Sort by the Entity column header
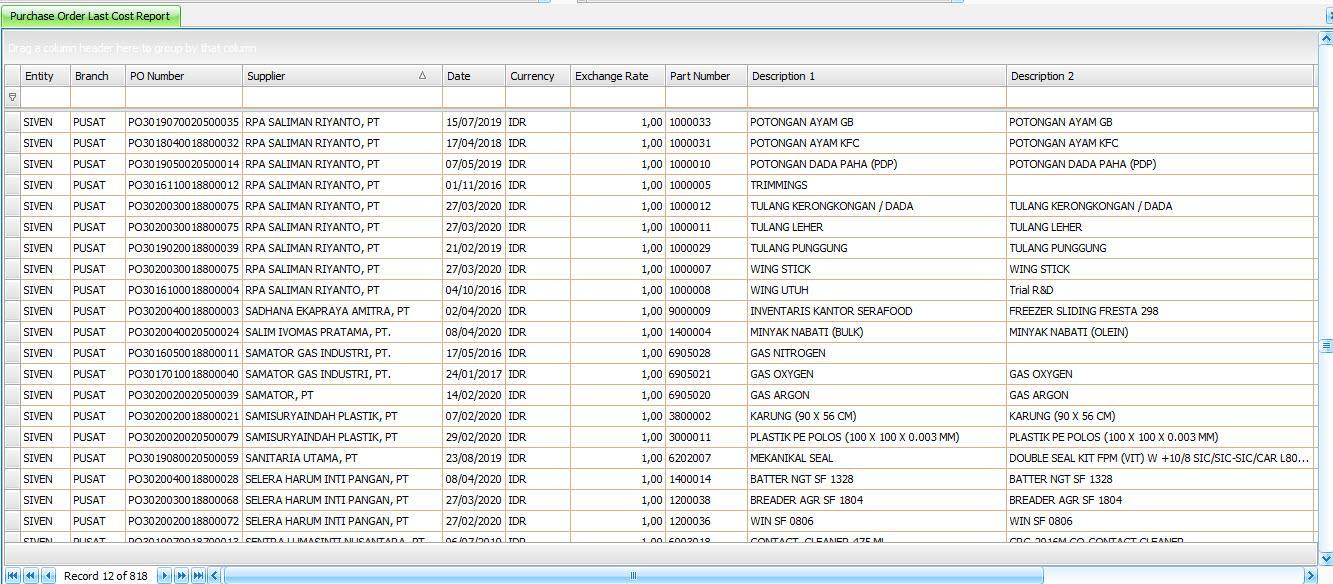The width and height of the screenshot is (1333, 584). [x=45, y=76]
